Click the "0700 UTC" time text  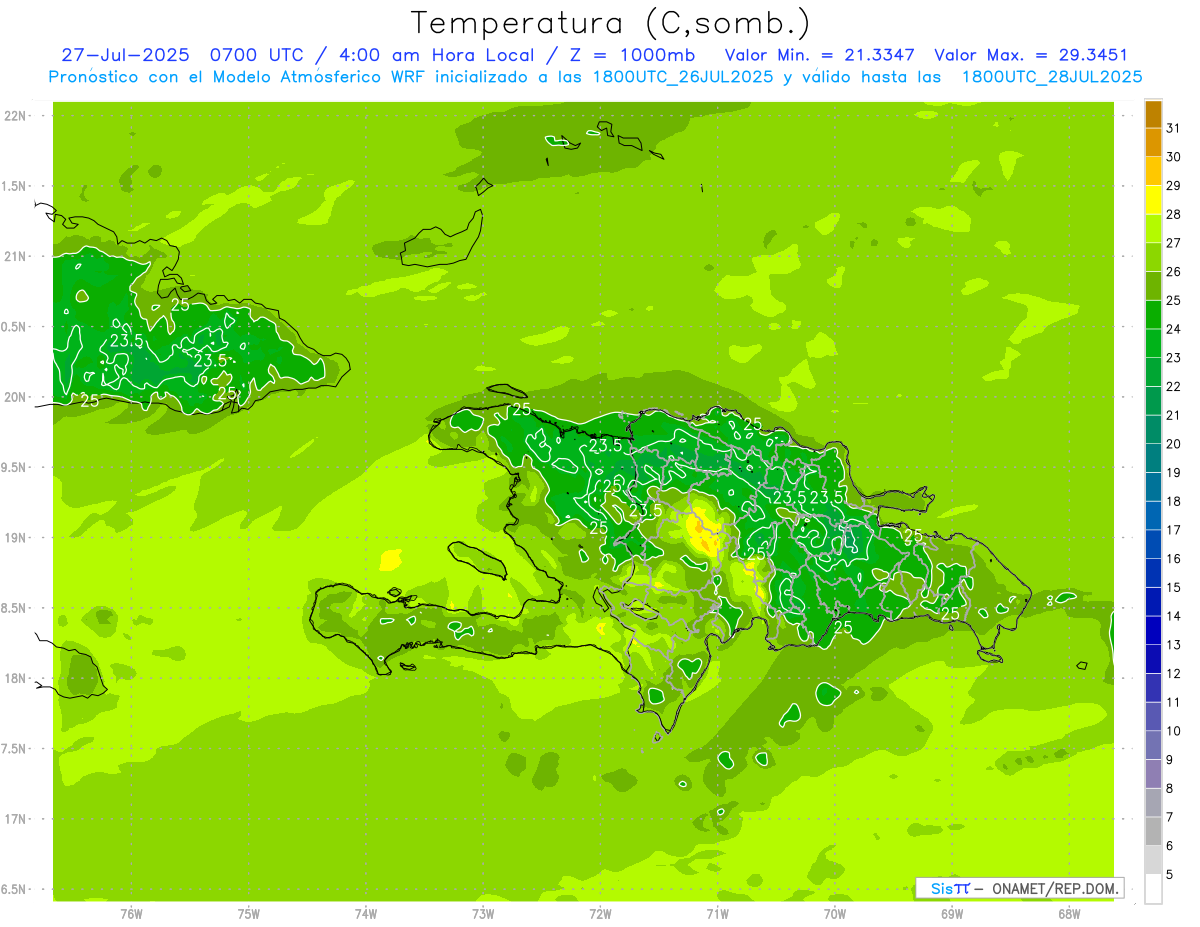[x=258, y=55]
